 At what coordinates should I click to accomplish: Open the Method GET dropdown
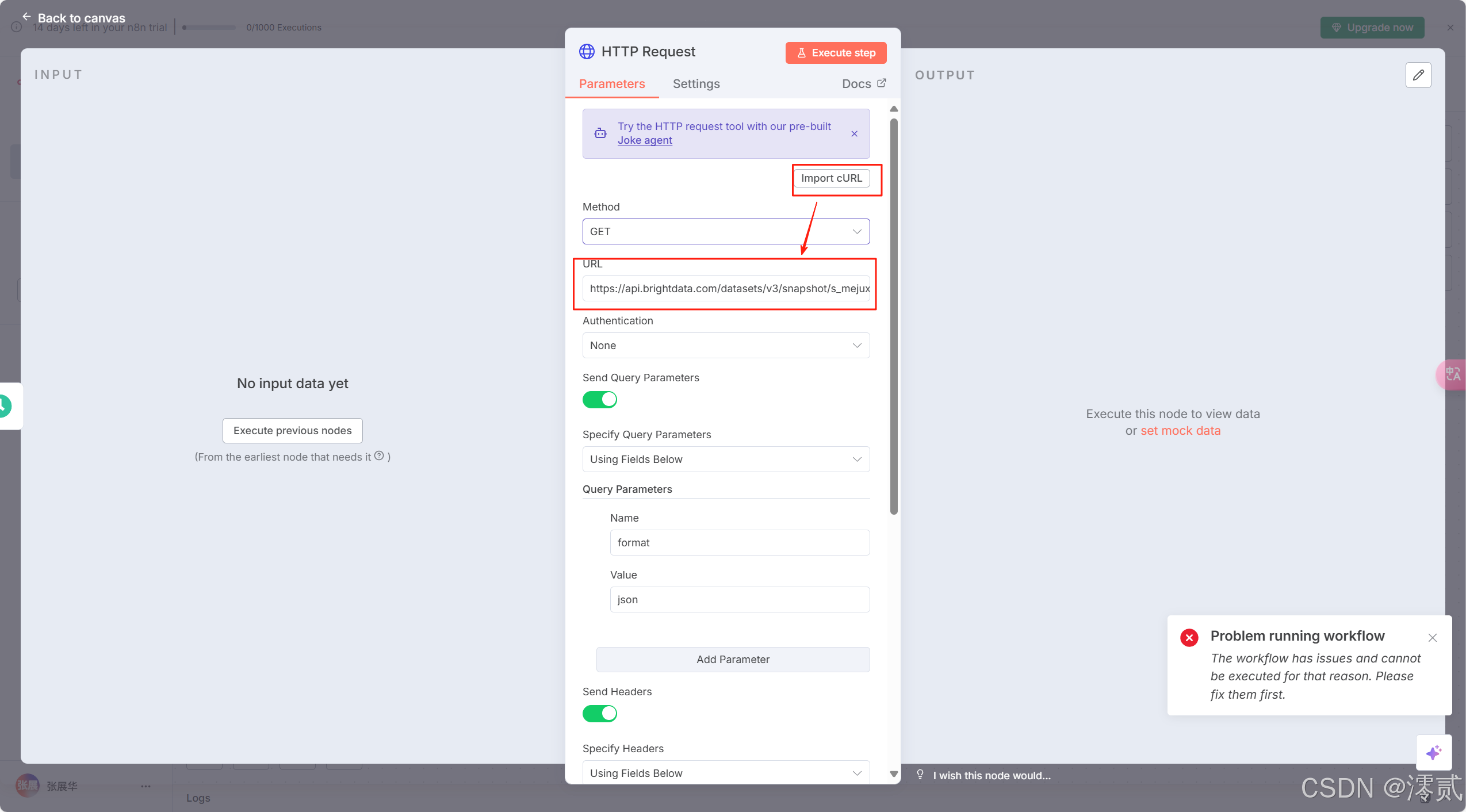click(725, 232)
